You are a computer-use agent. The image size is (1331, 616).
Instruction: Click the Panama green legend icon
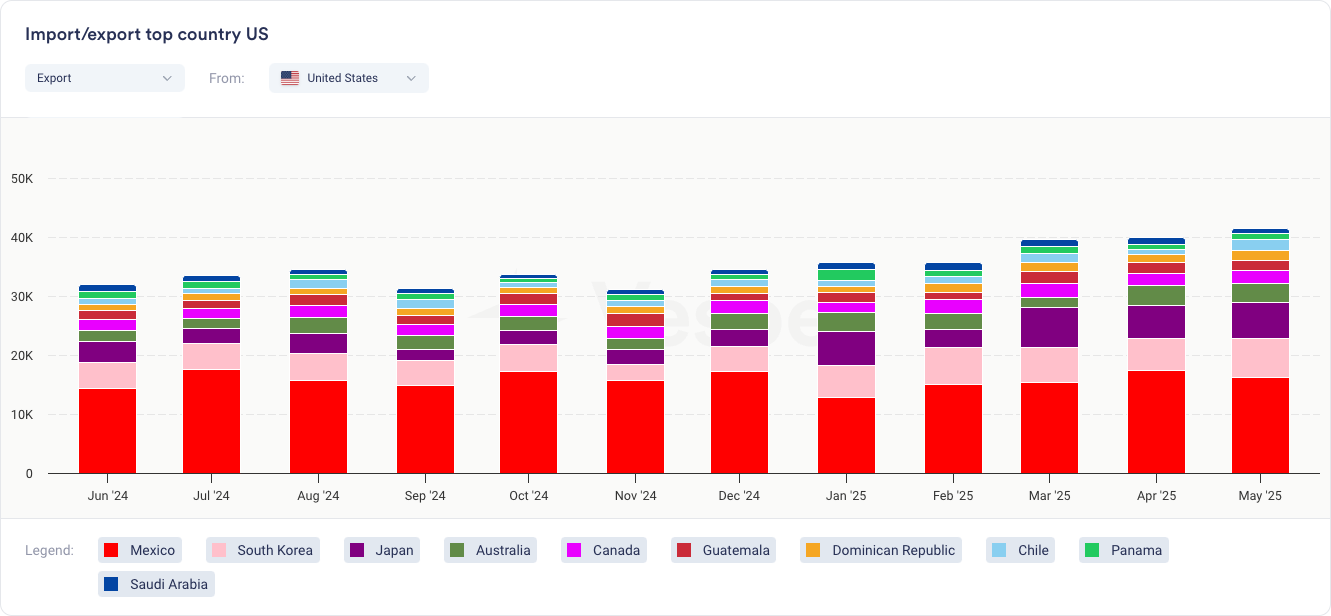[1092, 550]
